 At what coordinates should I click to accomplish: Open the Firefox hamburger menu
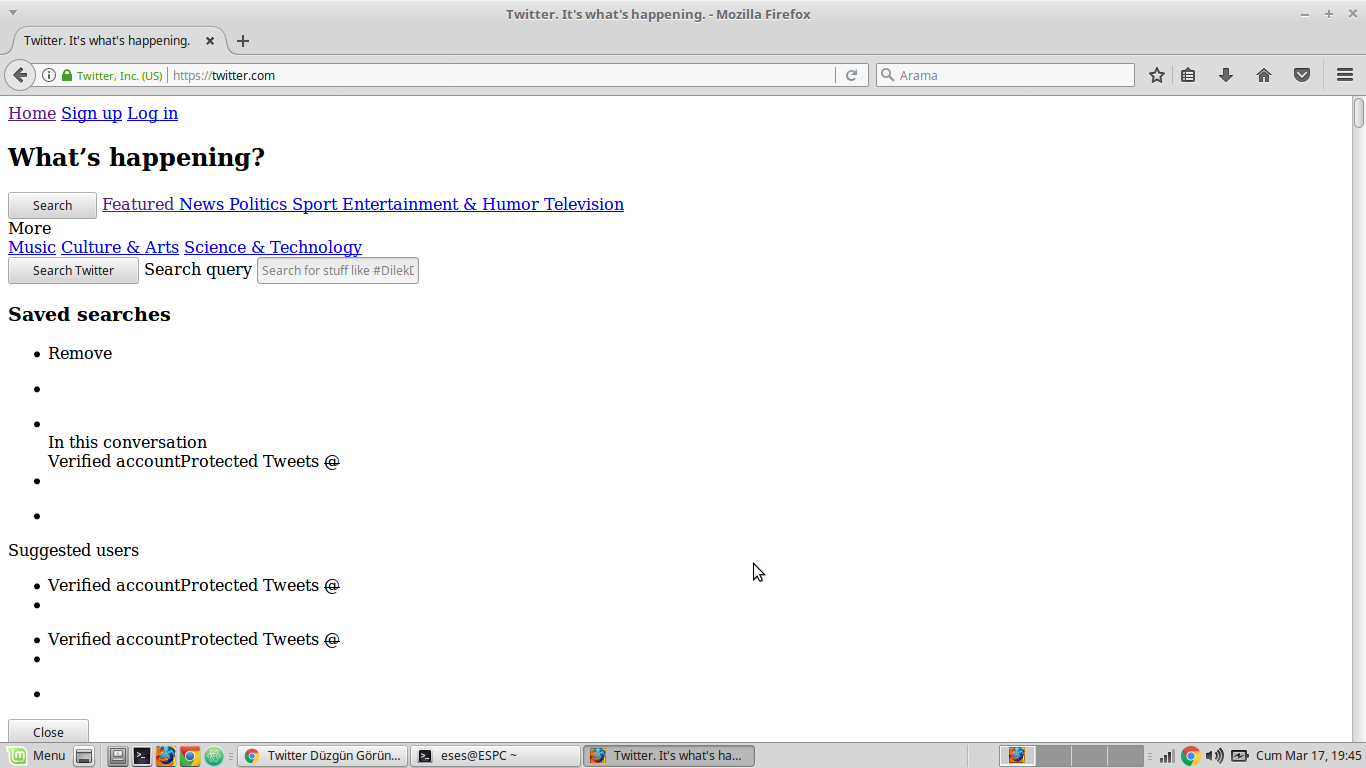(x=1345, y=75)
